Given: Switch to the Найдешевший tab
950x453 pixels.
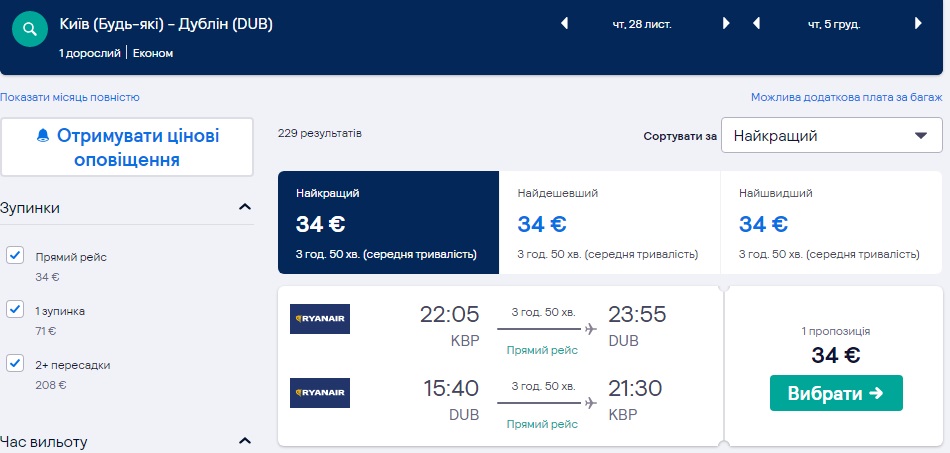Looking at the screenshot, I should coord(608,223).
